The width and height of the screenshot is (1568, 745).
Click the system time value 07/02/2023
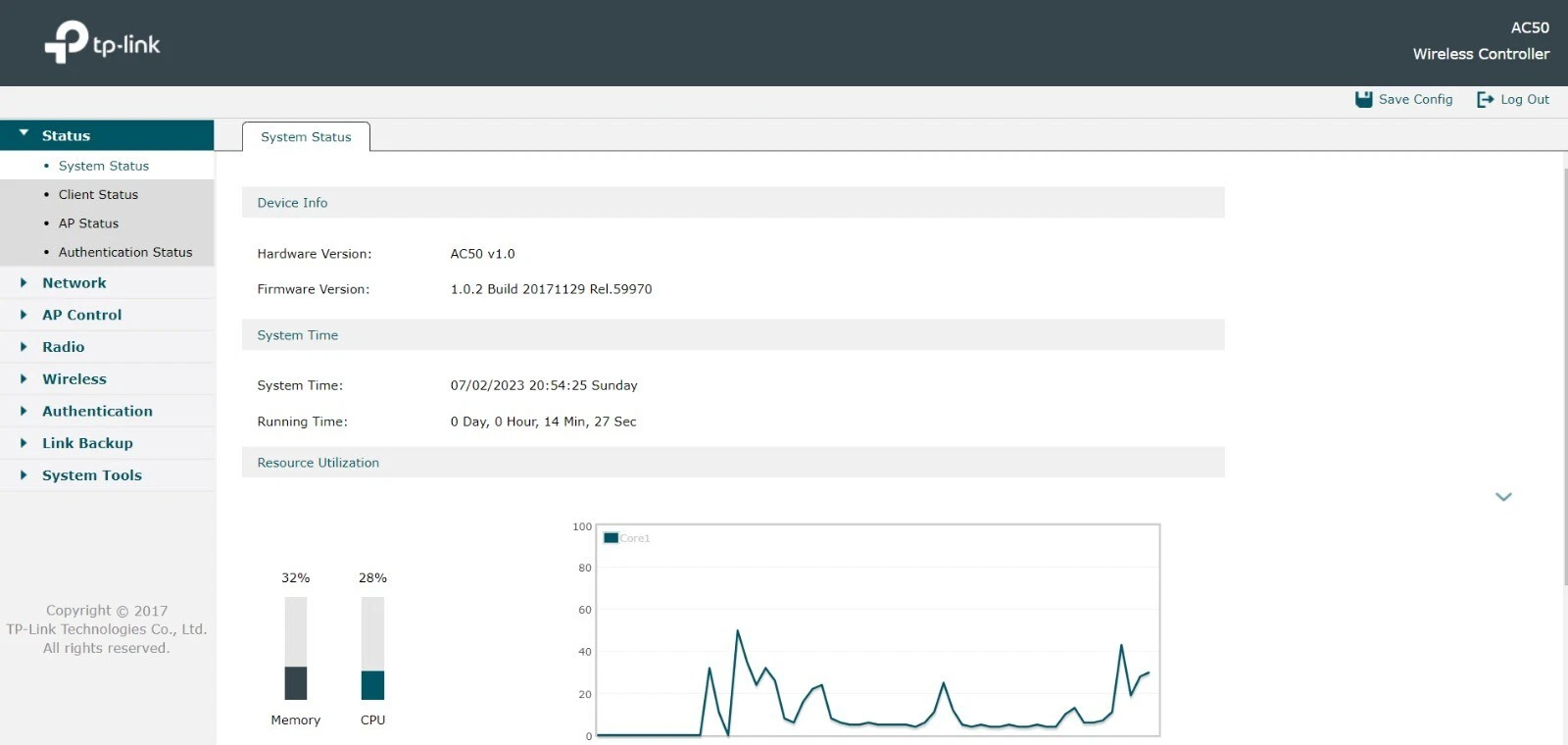544,385
